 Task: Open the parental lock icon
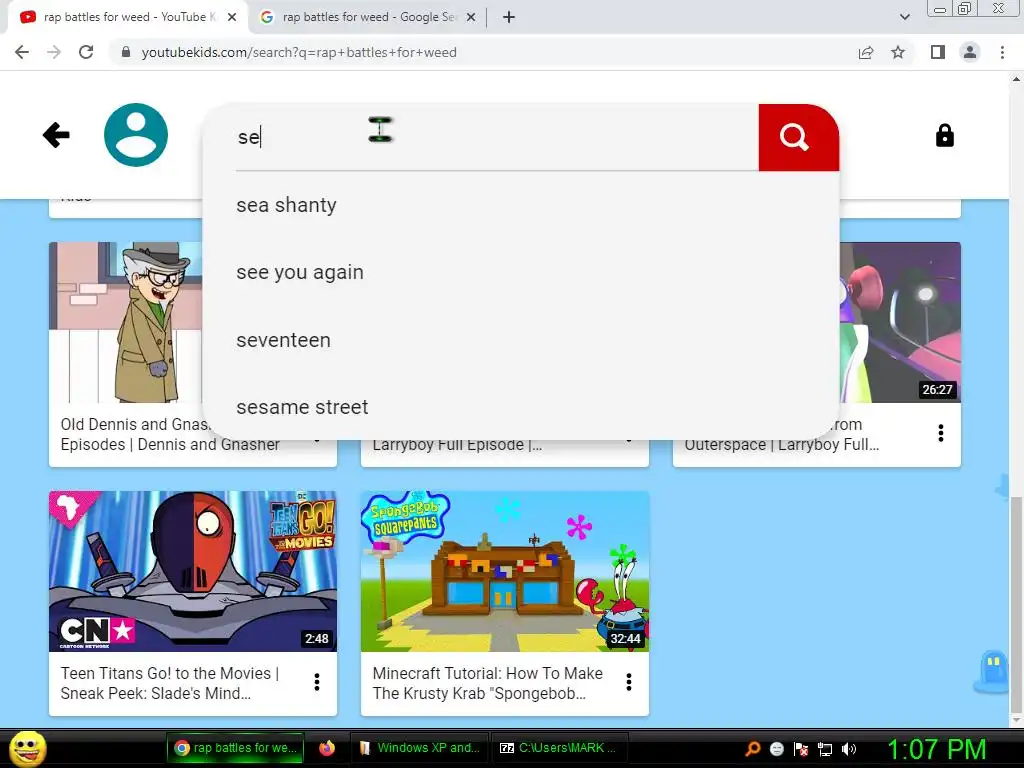[x=944, y=135]
